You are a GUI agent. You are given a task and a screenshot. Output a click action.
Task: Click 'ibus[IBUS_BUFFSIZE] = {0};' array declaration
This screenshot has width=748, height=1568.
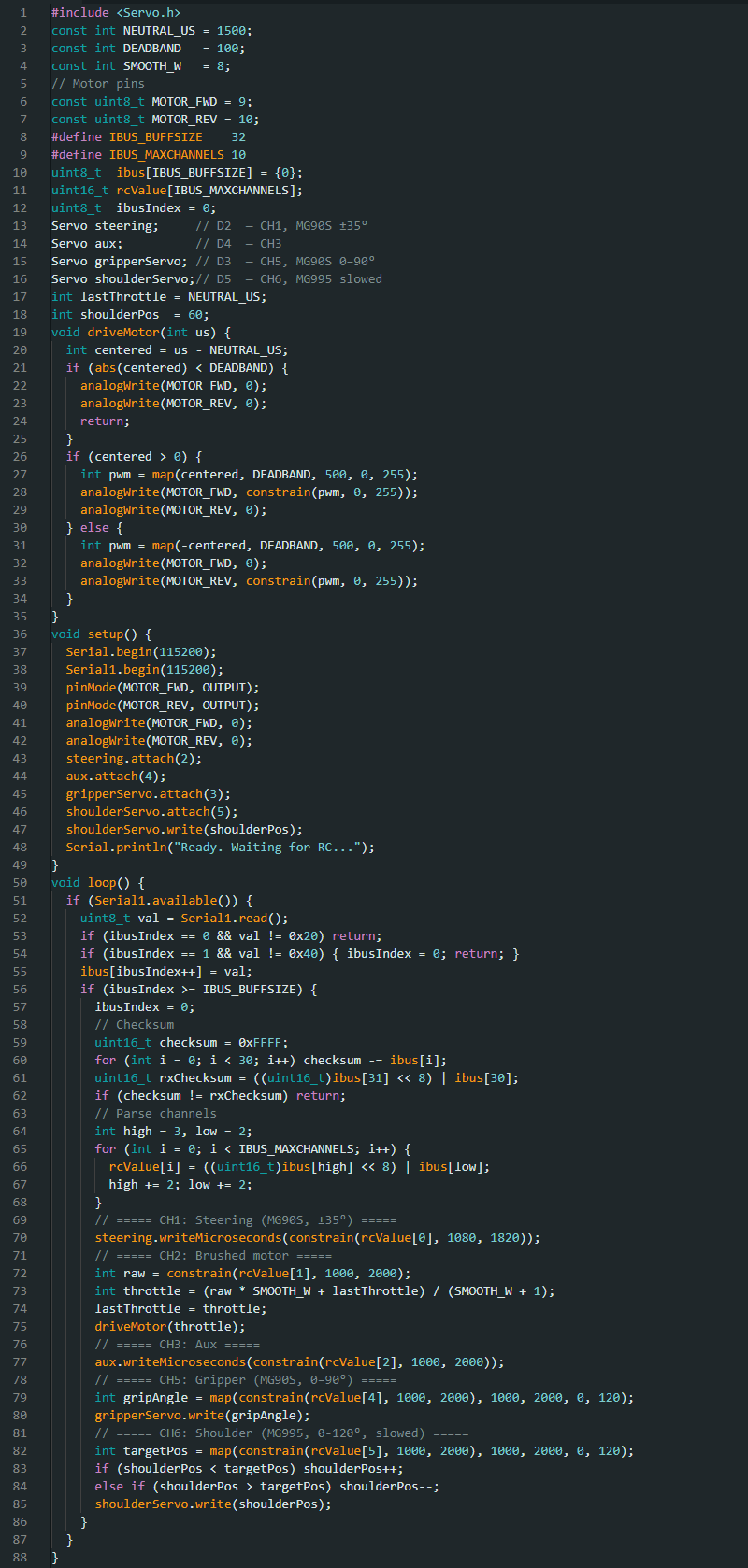tap(177, 173)
